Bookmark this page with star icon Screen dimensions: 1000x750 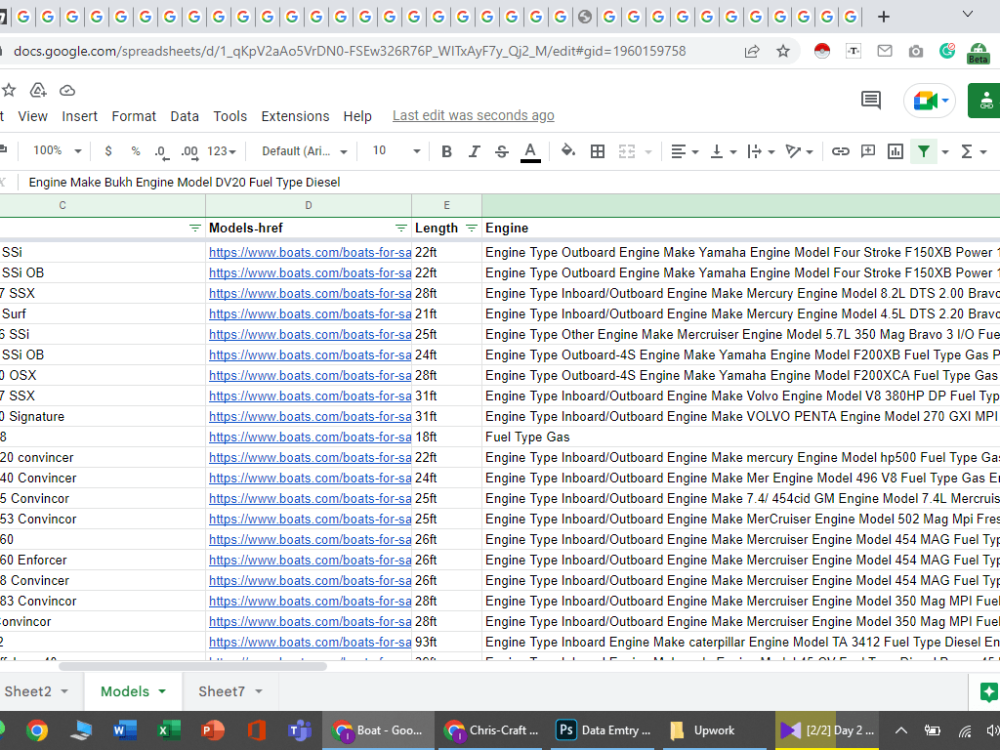coord(783,51)
